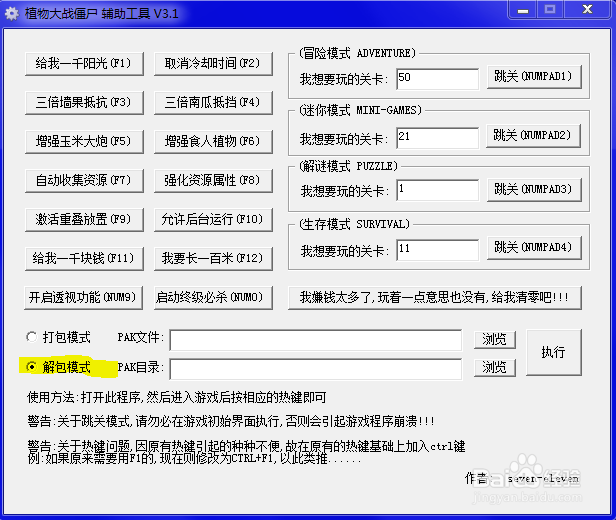This screenshot has height=520, width=616.
Task: Click 三倍南瓜抵挡 (F4) button
Action: click(x=213, y=103)
